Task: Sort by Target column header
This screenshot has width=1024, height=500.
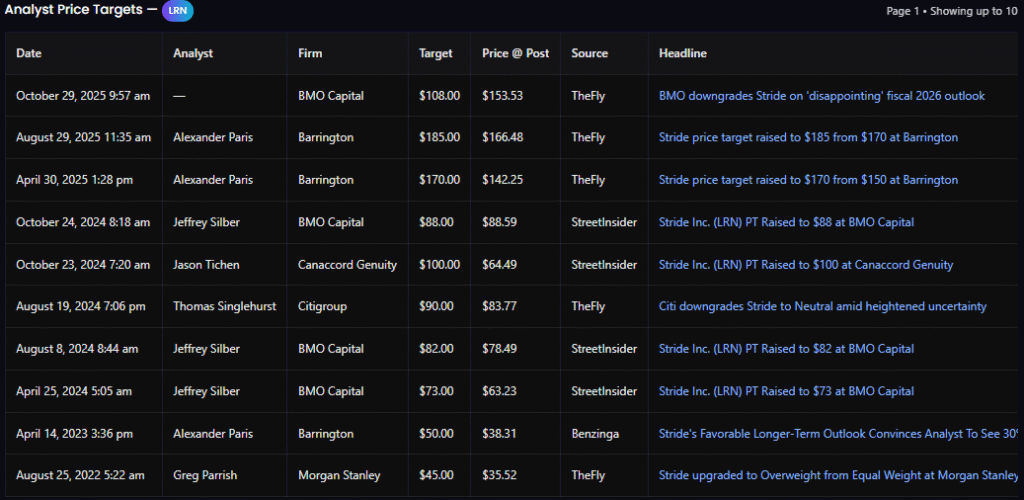Action: [436, 53]
